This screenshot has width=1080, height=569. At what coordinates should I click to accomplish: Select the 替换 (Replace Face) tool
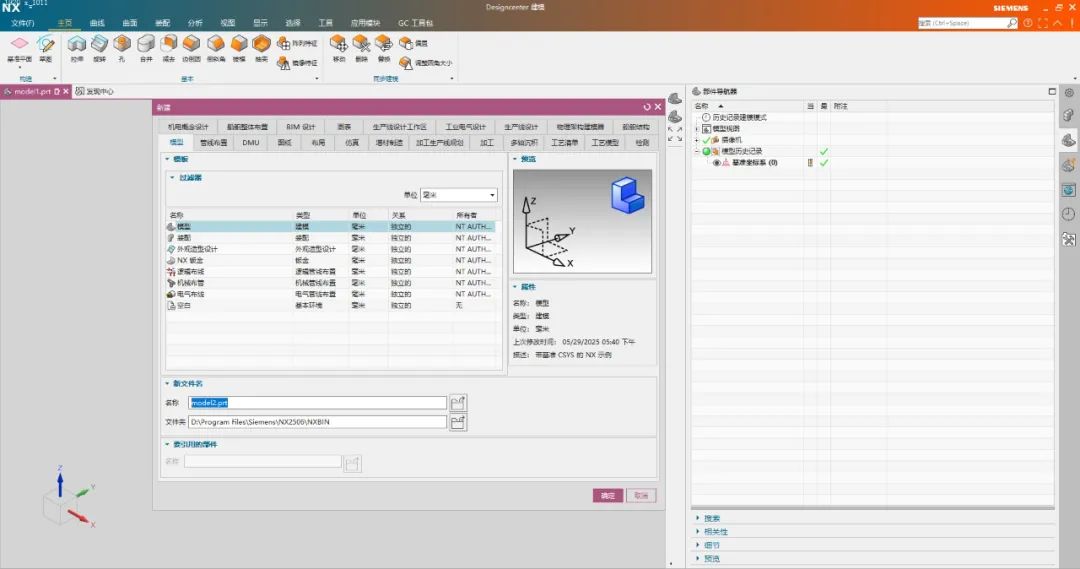(x=384, y=49)
